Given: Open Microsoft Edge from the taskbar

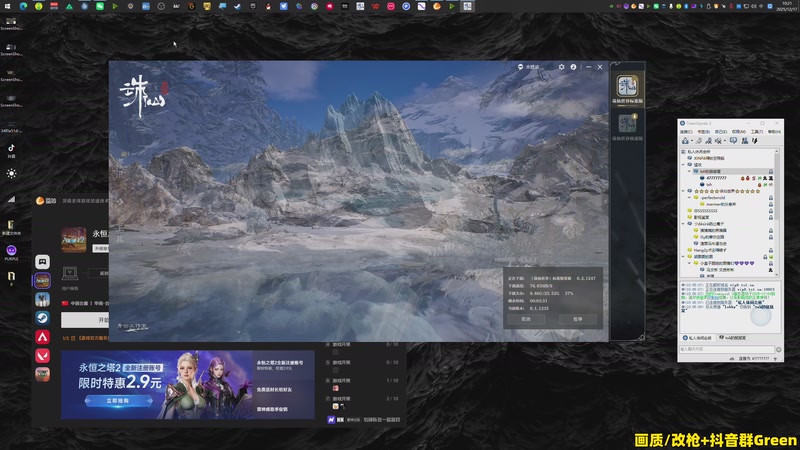Looking at the screenshot, I should coord(23,6).
